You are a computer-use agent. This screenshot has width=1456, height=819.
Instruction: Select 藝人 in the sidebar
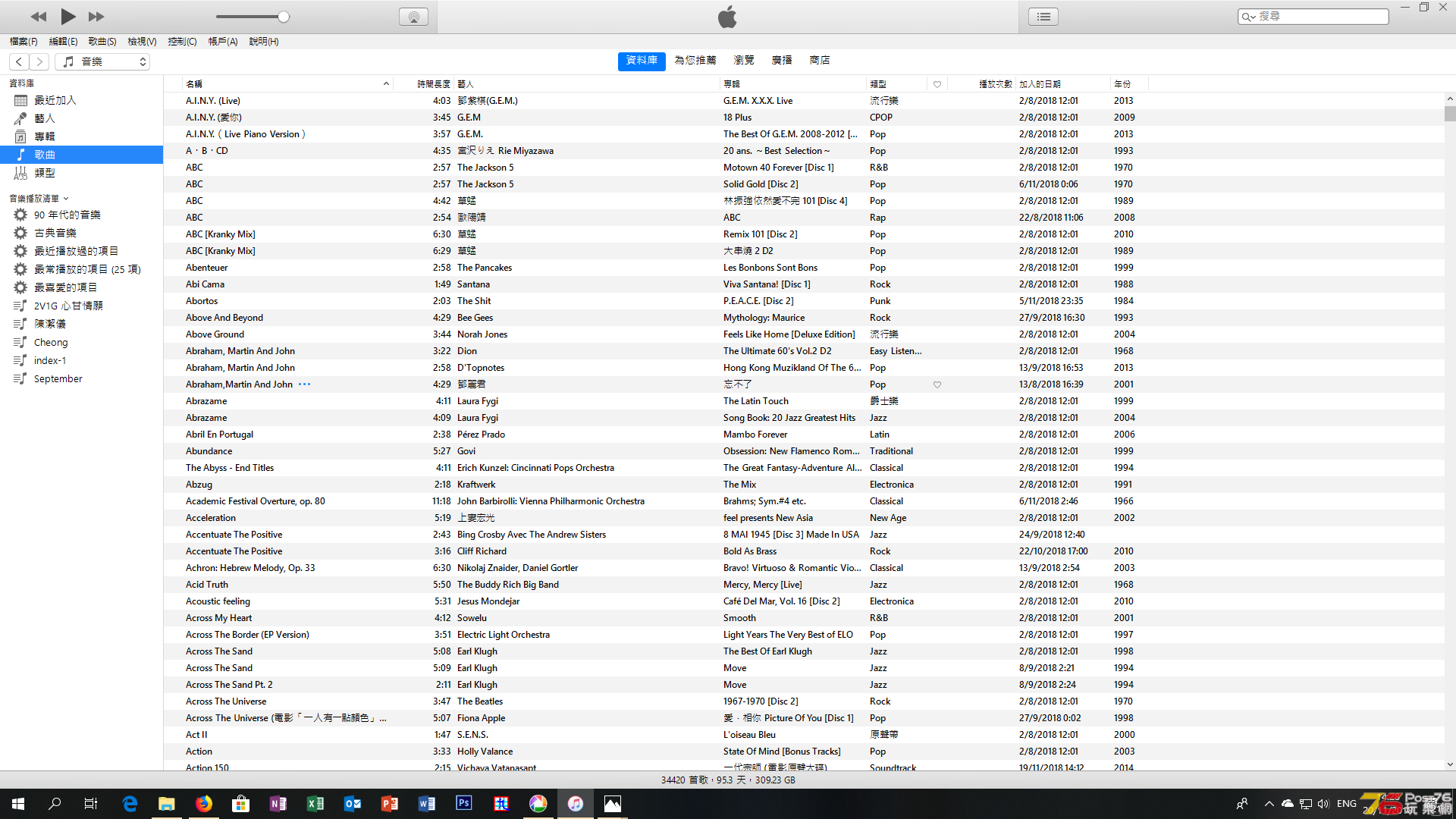tap(82, 118)
